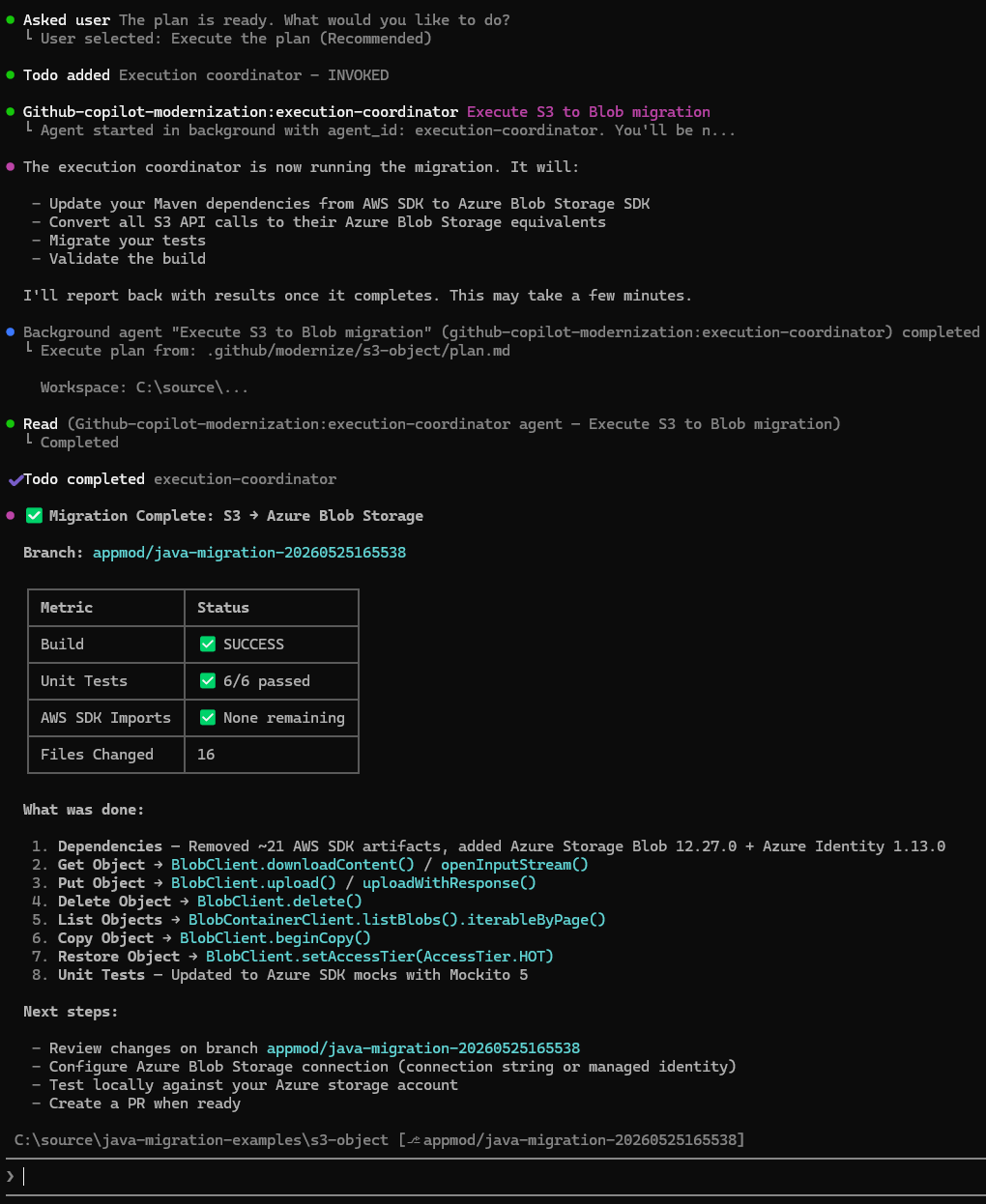This screenshot has height=1204, width=986.
Task: Click 'Completed' under the Read entry
Action: click(79, 443)
